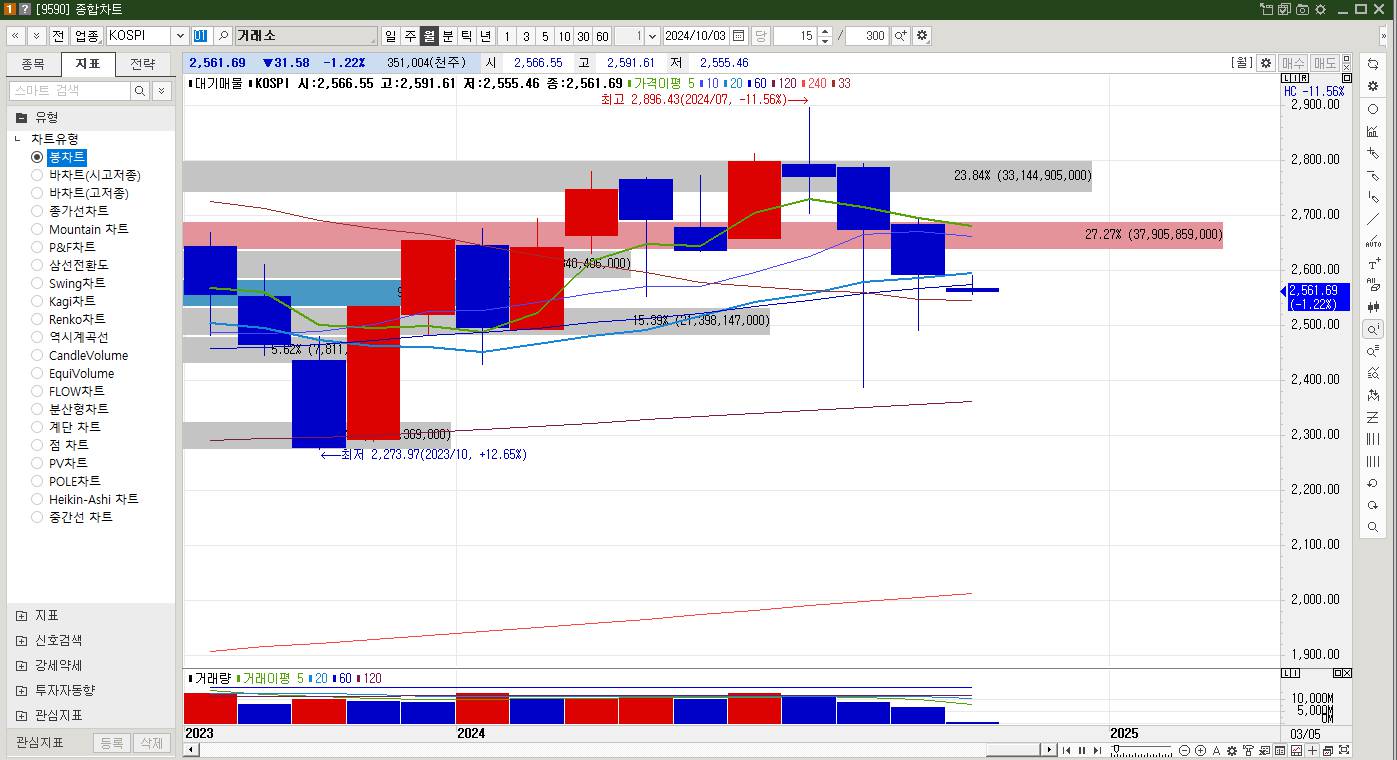Viewport: 1397px width, 760px height.
Task: Select the circle drawing tool
Action: coord(1373,109)
